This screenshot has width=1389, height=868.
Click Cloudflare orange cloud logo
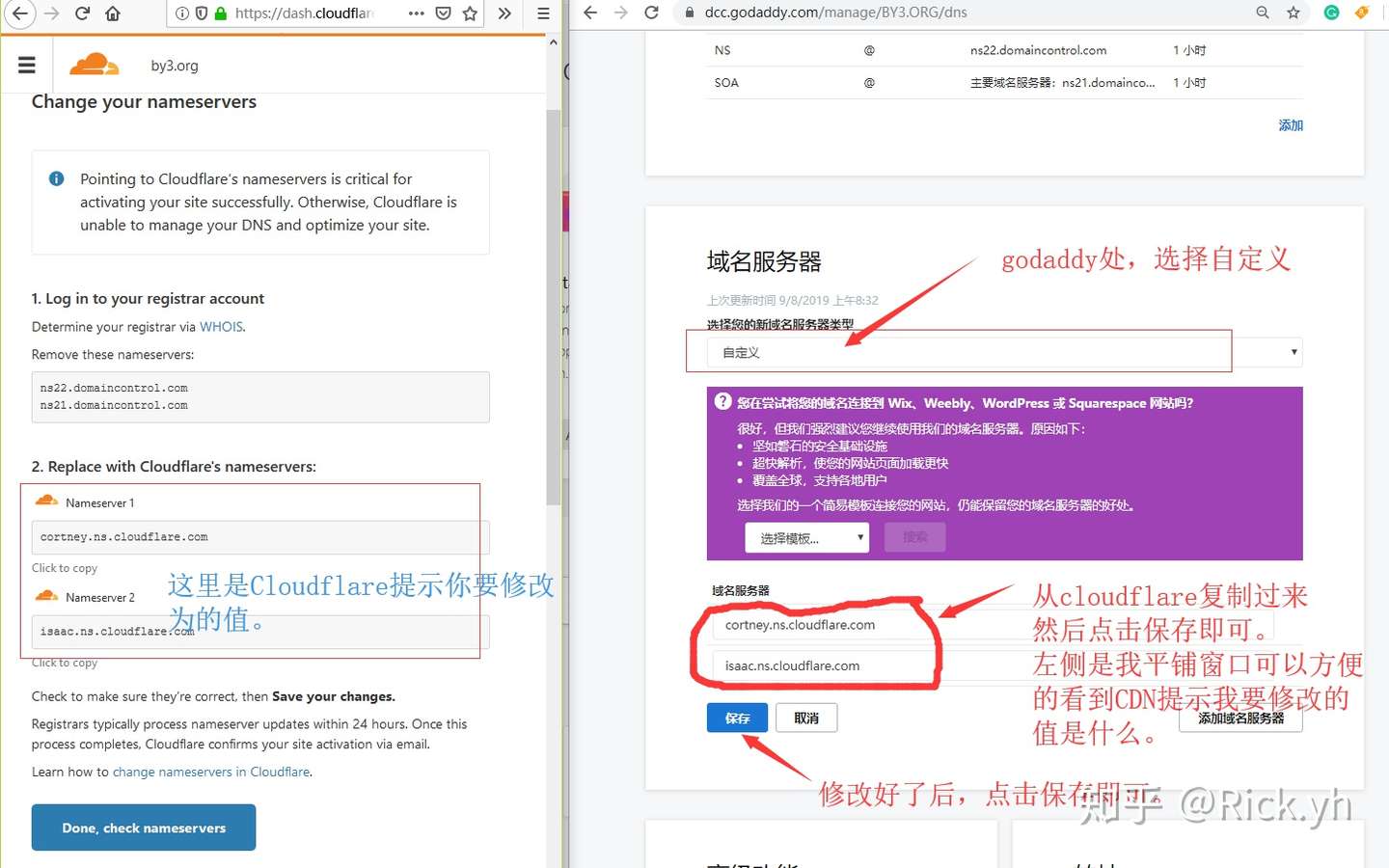click(x=94, y=65)
